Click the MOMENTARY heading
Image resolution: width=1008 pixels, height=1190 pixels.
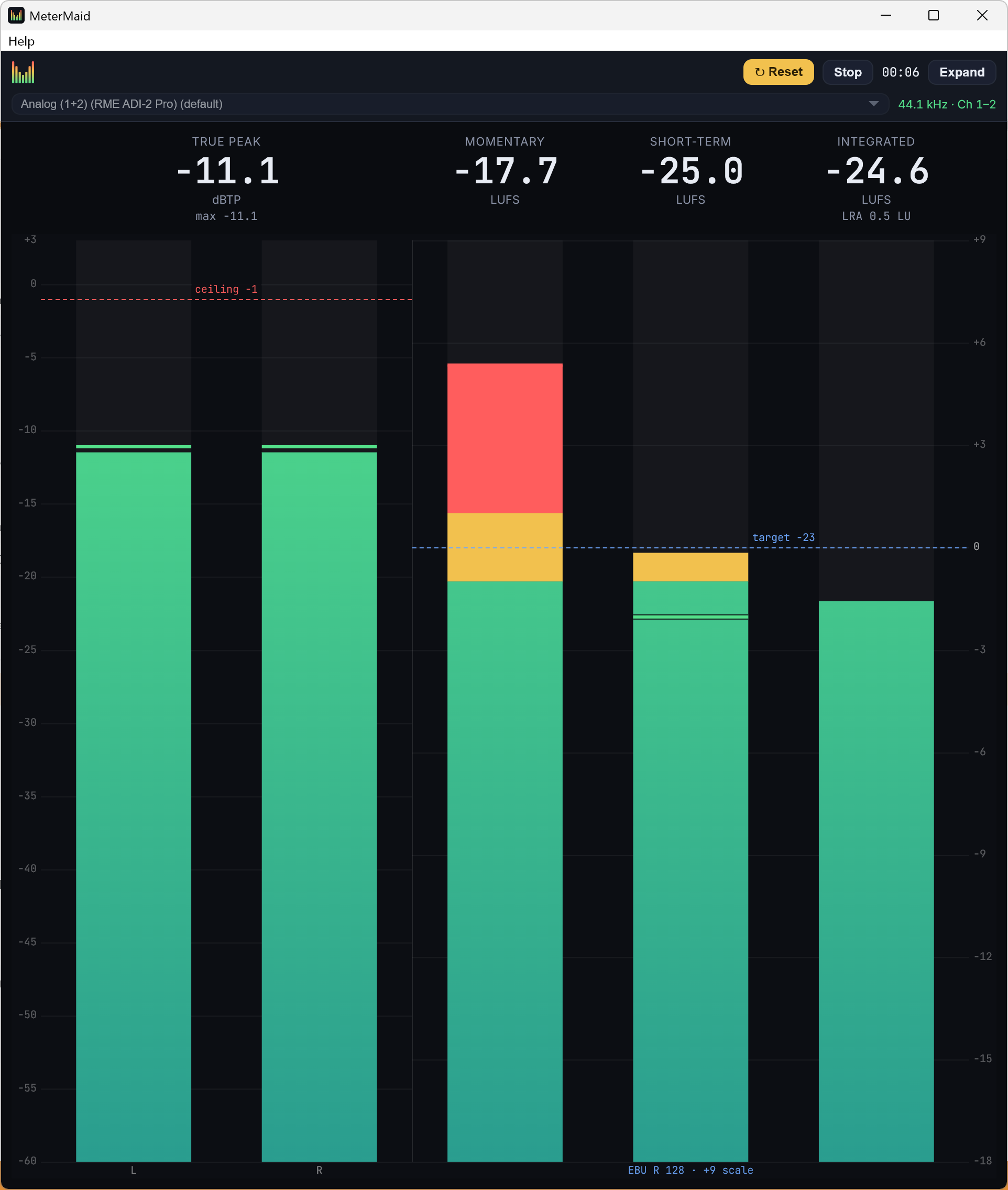coord(505,141)
